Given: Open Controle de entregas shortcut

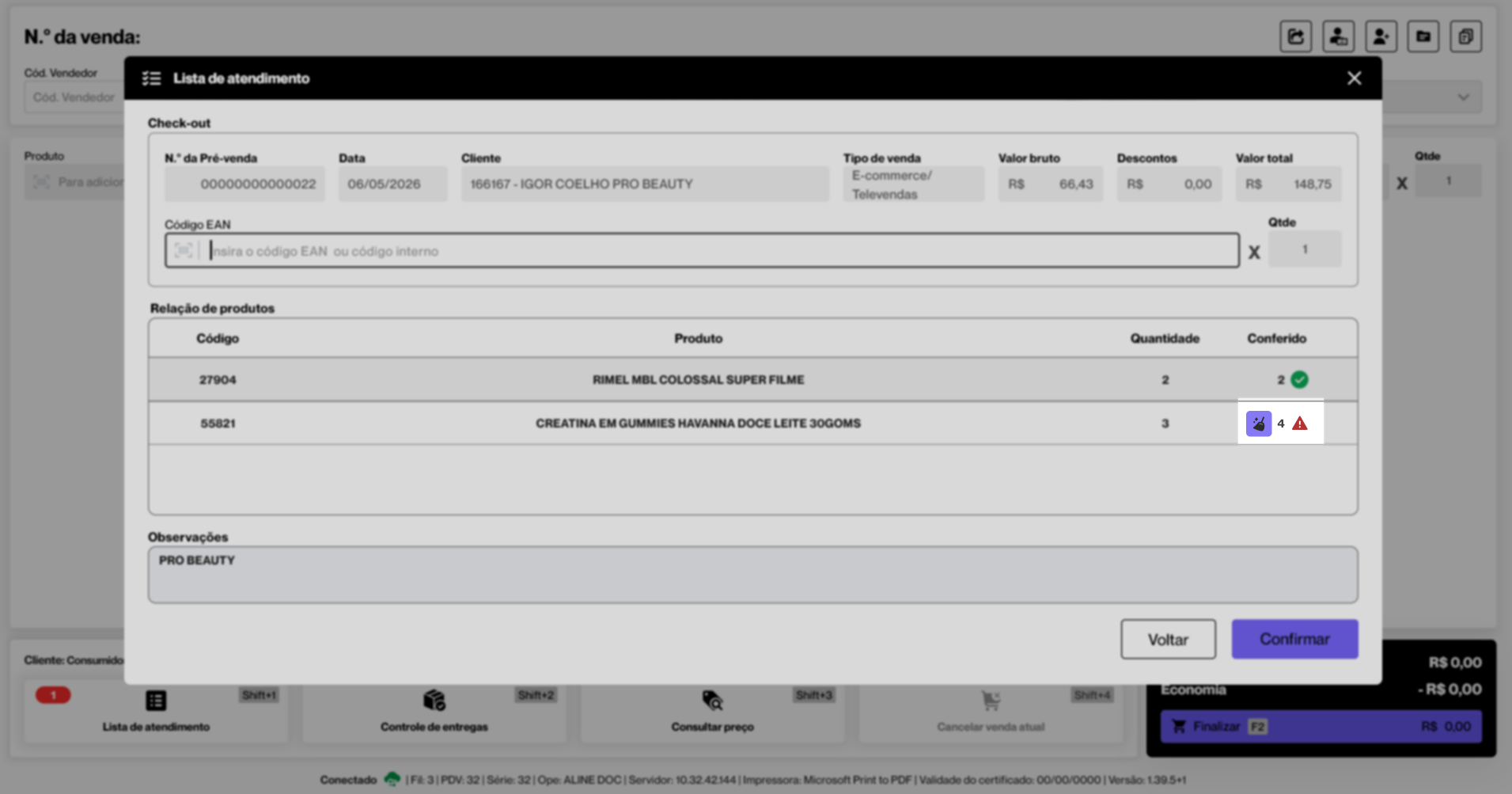Looking at the screenshot, I should point(434,711).
